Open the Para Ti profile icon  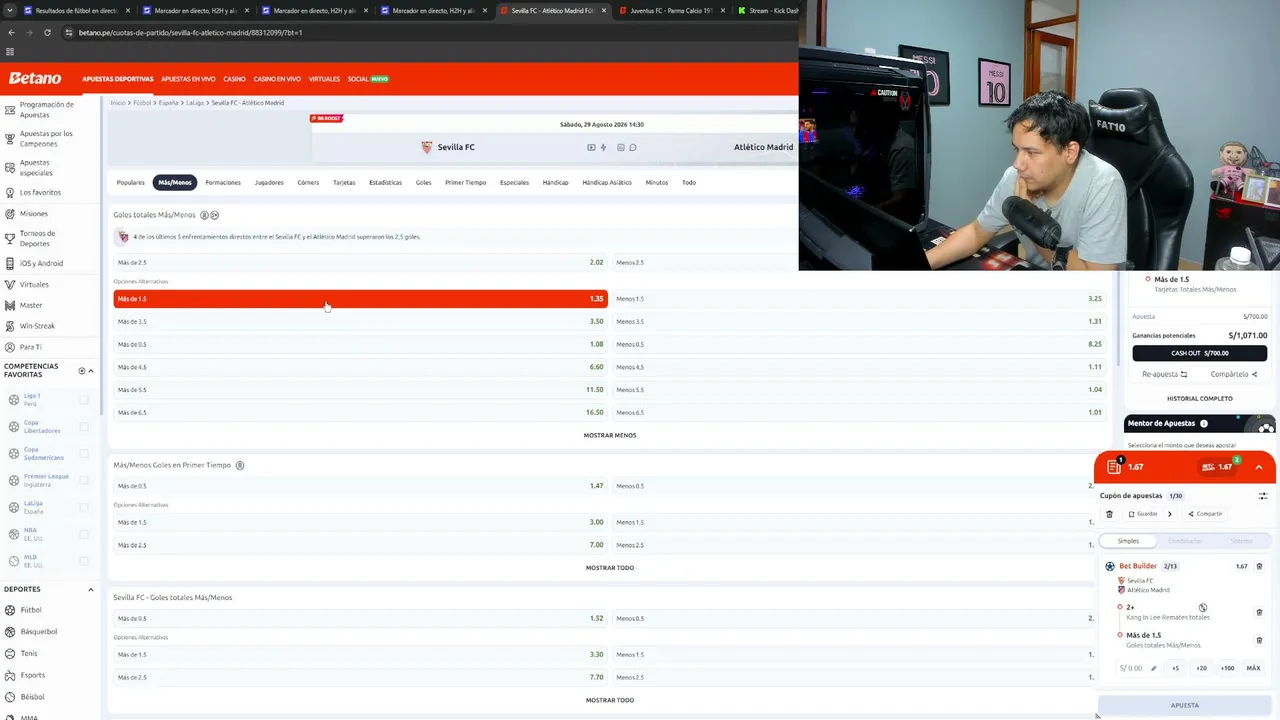pyautogui.click(x=10, y=347)
